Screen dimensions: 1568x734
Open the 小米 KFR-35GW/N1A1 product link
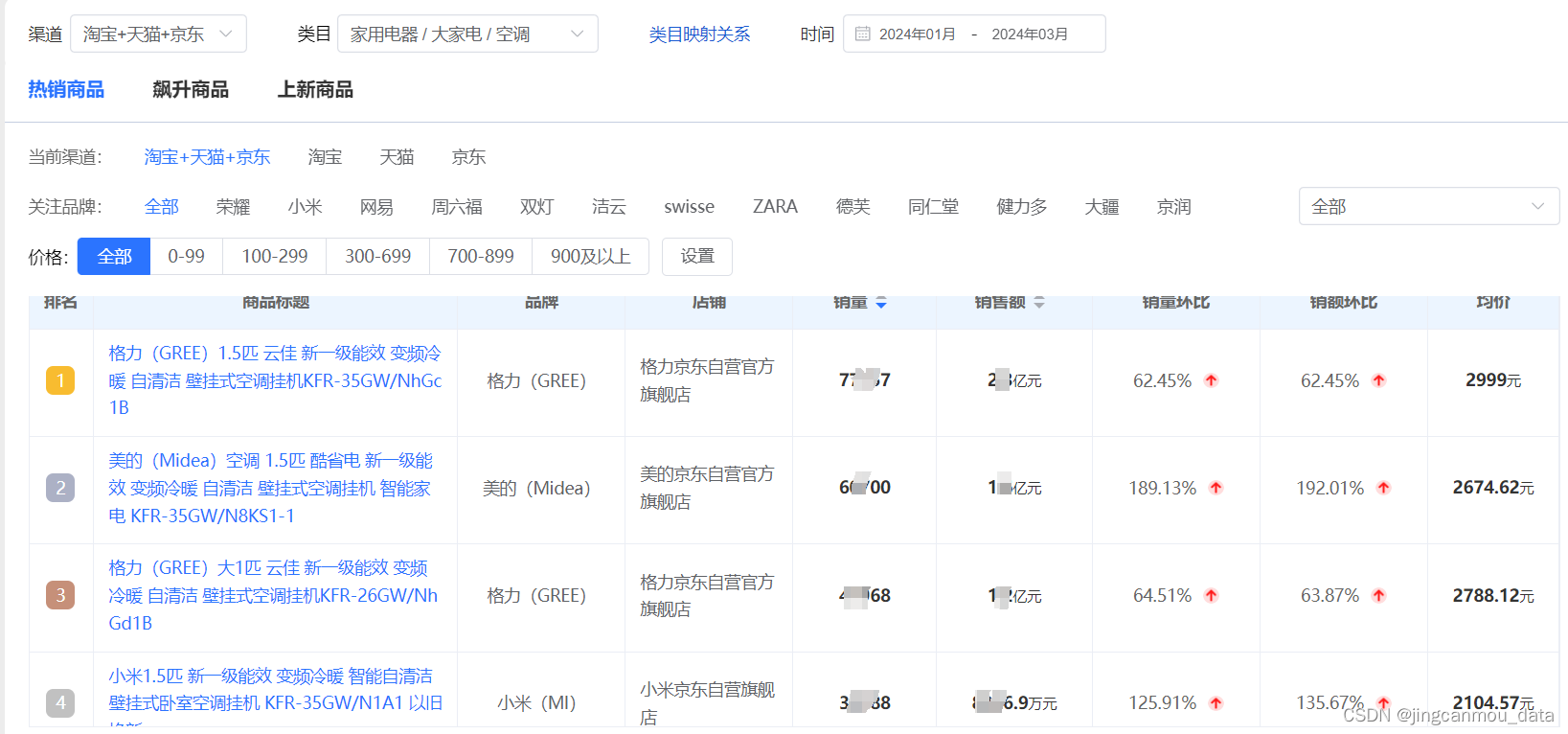(x=276, y=702)
